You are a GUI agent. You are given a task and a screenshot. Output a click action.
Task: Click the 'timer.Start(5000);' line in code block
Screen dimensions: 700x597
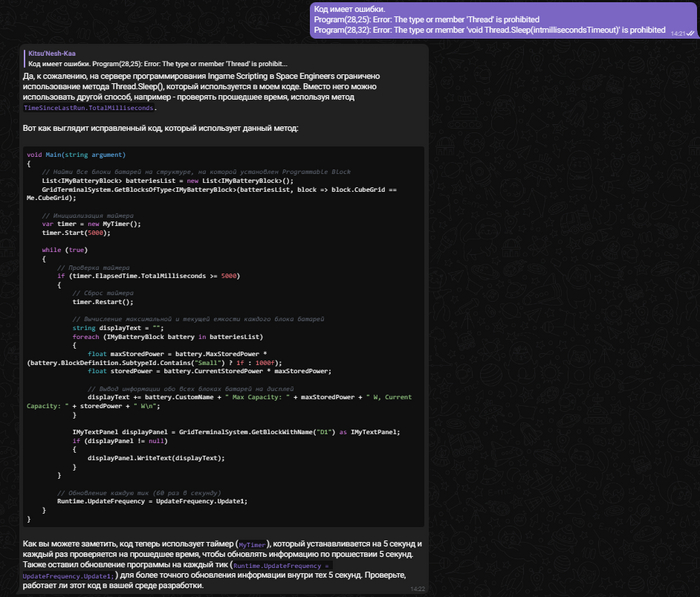tap(78, 231)
